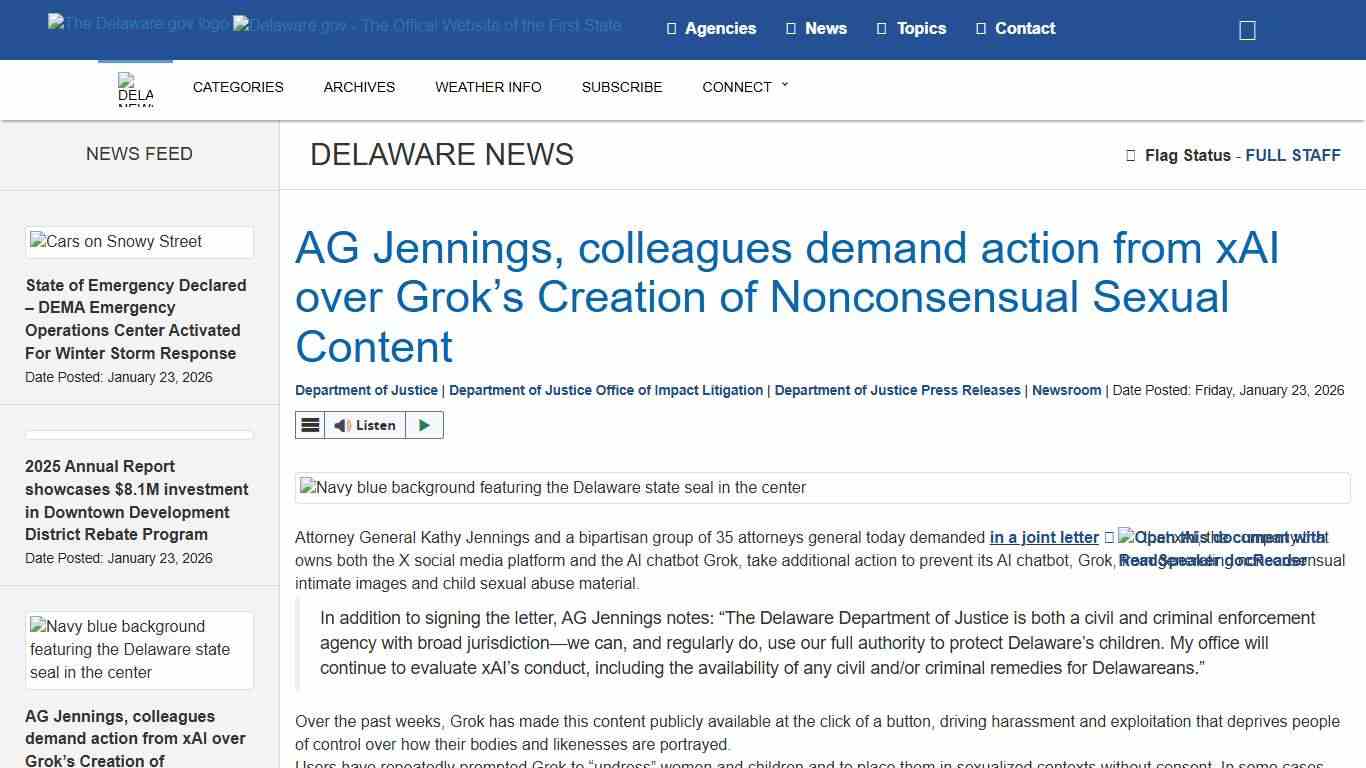Open the search magnifier icon
The image size is (1366, 768).
pyautogui.click(x=1246, y=29)
